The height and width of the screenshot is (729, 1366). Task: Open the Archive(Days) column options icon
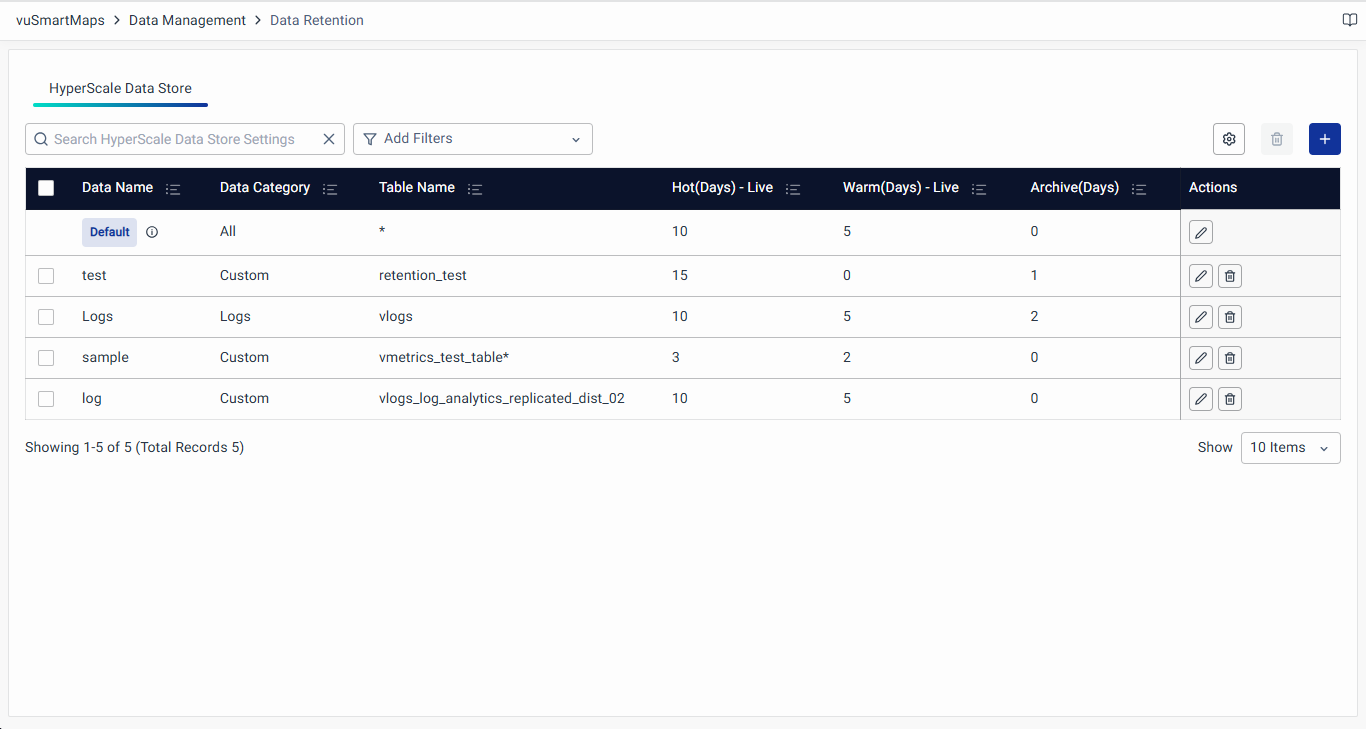click(1139, 189)
